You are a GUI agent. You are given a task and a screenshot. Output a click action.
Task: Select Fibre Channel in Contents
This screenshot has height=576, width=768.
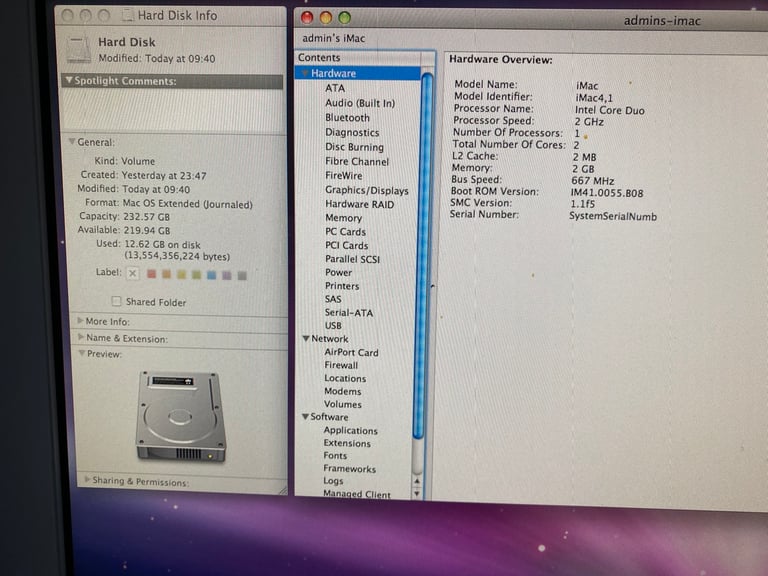click(x=357, y=161)
